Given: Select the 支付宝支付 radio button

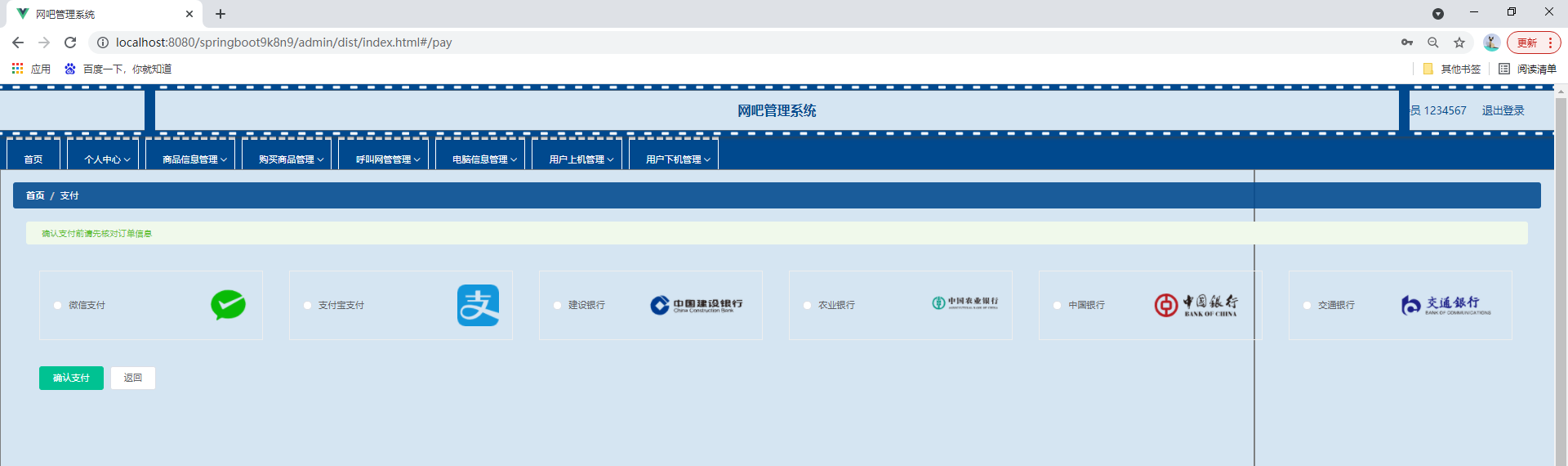Looking at the screenshot, I should (307, 305).
